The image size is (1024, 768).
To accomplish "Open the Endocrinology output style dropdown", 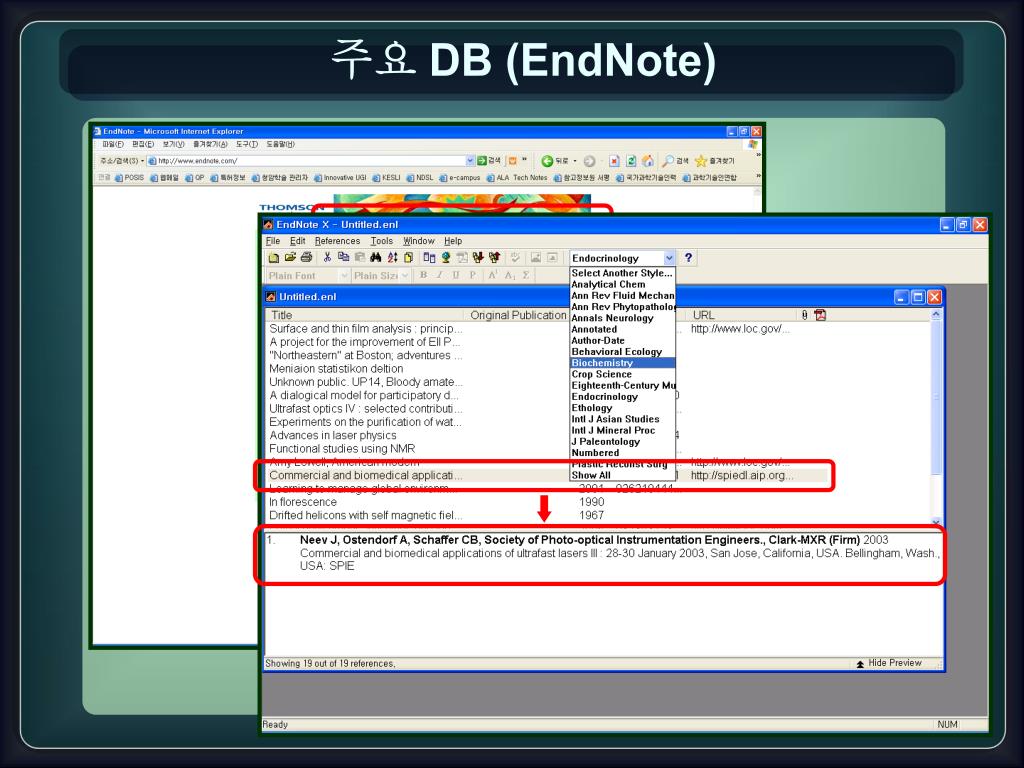I will point(669,258).
